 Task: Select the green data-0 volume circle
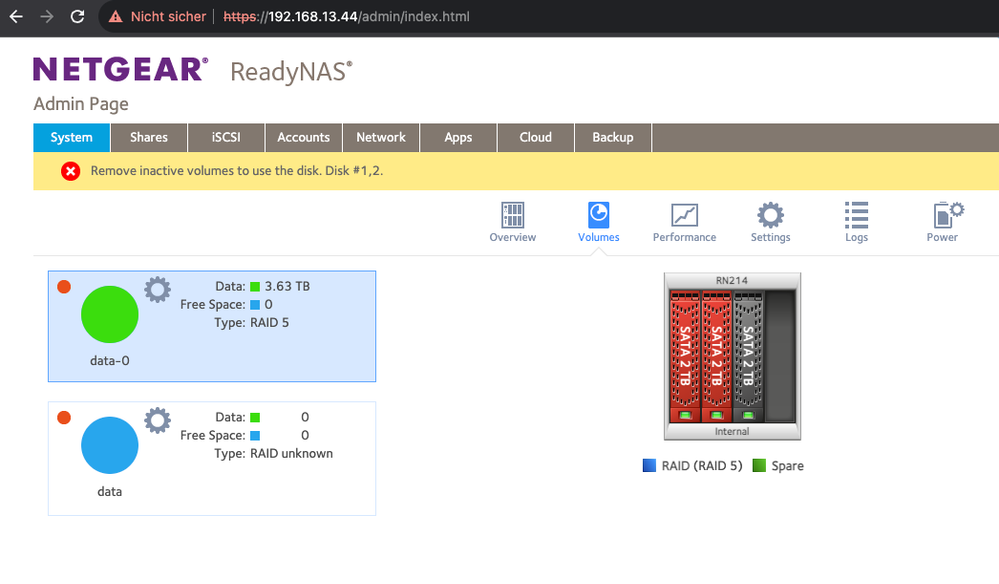pyautogui.click(x=110, y=314)
